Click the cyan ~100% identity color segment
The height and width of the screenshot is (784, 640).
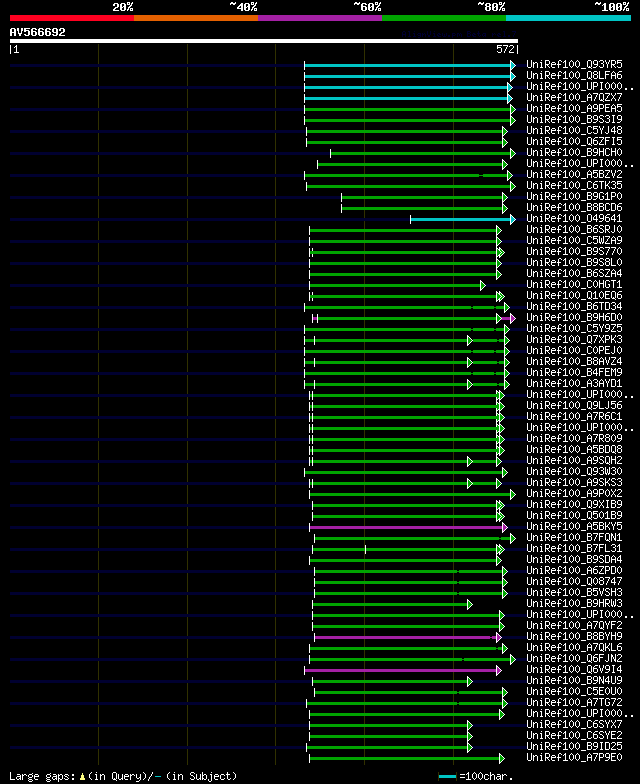568,18
